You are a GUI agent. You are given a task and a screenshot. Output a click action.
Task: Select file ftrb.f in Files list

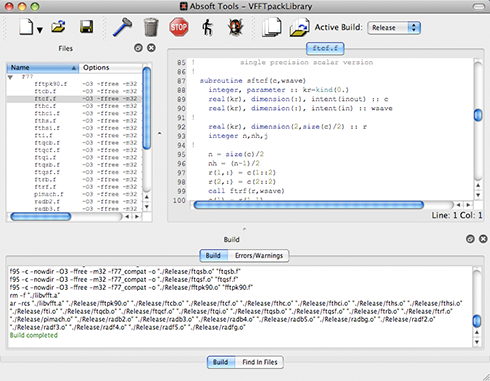click(45, 179)
